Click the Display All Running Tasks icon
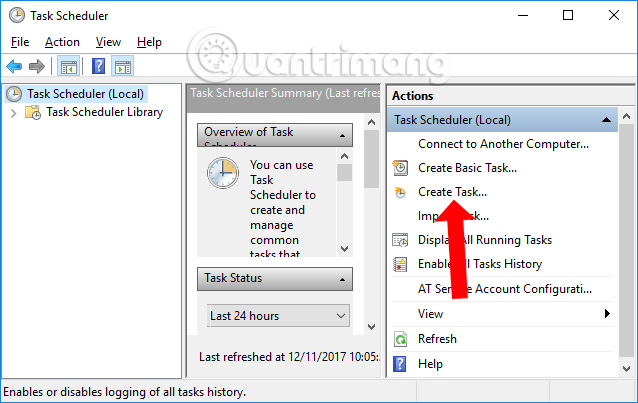 click(x=400, y=240)
